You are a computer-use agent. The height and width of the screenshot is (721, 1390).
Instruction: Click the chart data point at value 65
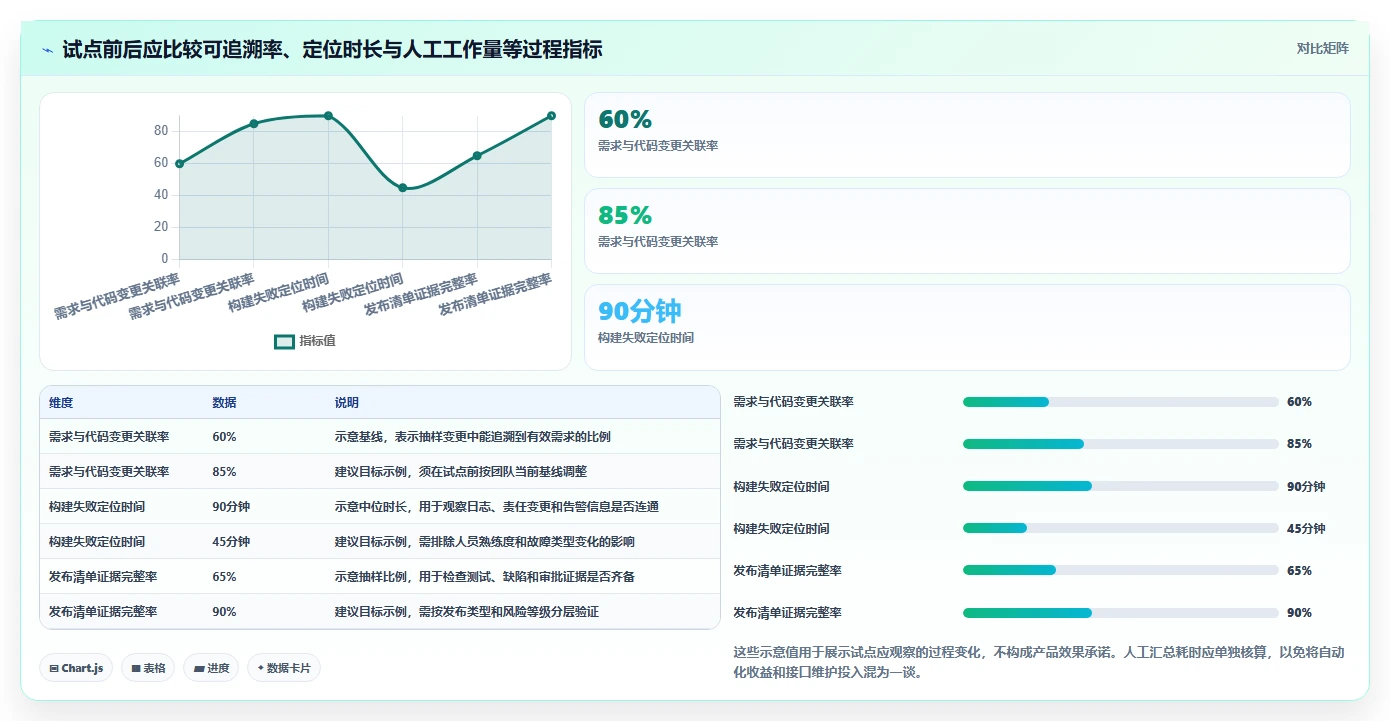477,155
